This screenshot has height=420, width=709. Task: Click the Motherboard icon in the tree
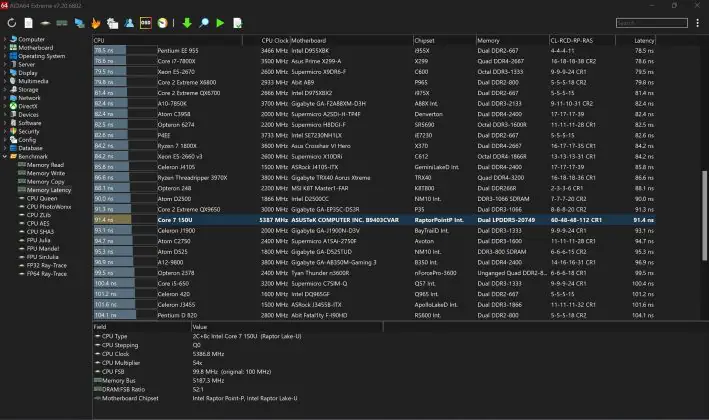pos(14,47)
